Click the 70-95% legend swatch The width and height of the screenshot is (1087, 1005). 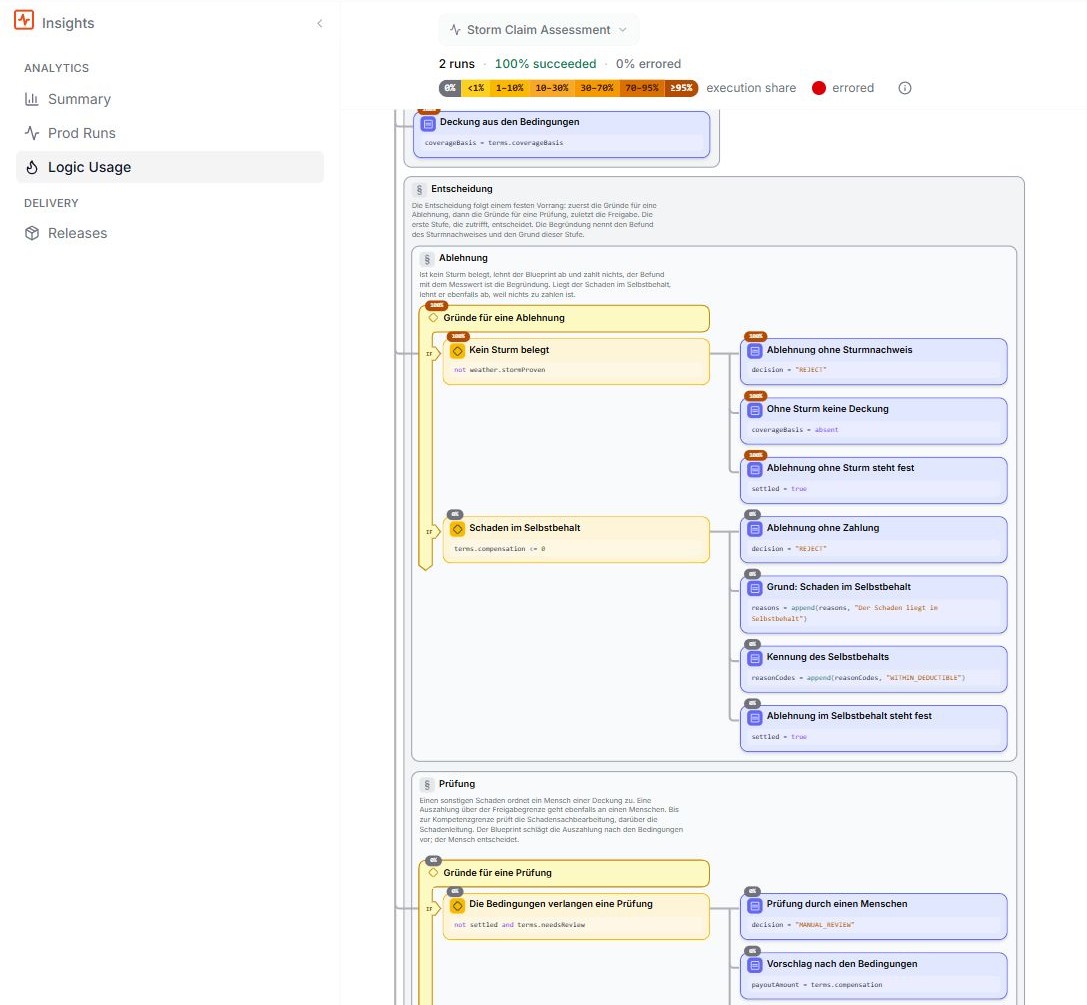[x=642, y=88]
